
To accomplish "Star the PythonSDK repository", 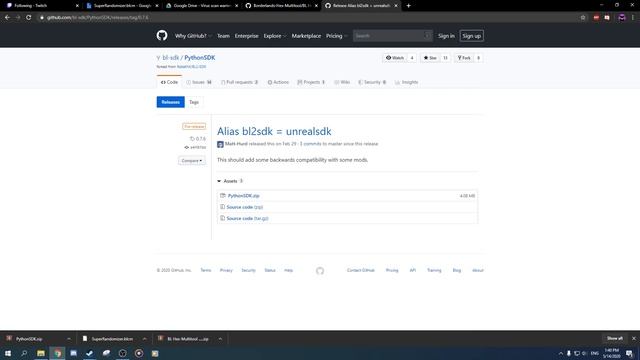I will click(430, 58).
